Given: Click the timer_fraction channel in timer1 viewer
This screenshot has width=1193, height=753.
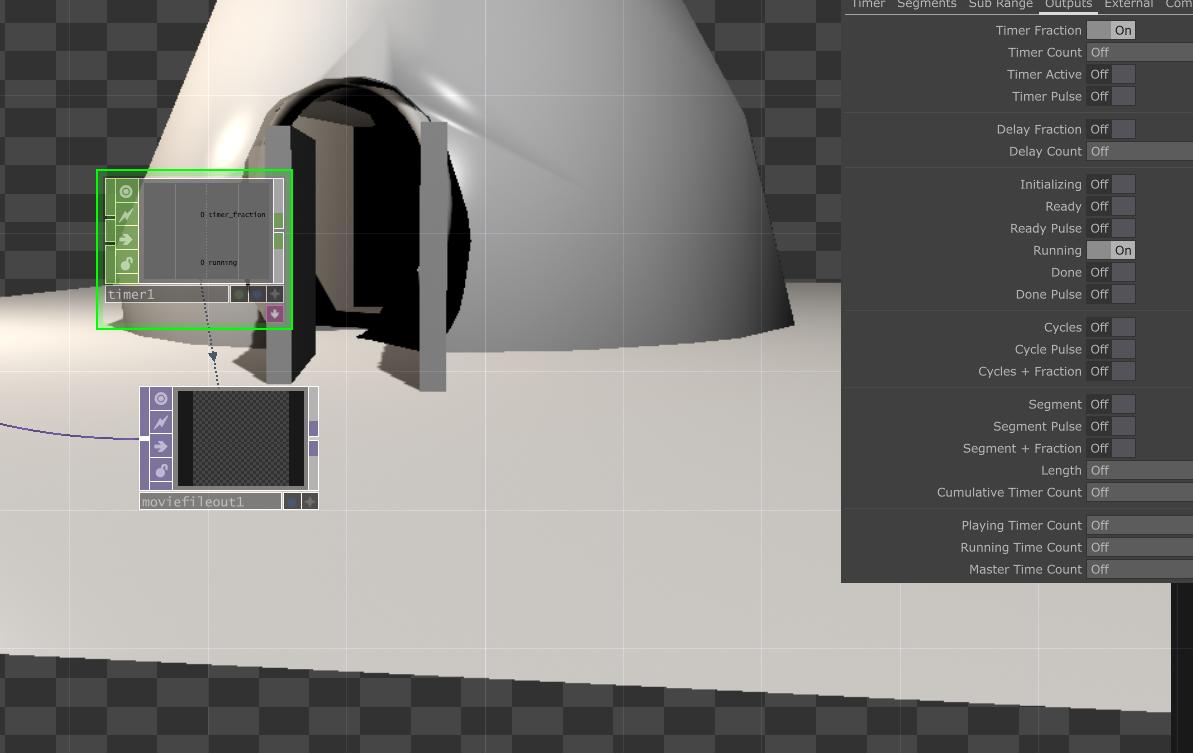Looking at the screenshot, I should point(233,214).
